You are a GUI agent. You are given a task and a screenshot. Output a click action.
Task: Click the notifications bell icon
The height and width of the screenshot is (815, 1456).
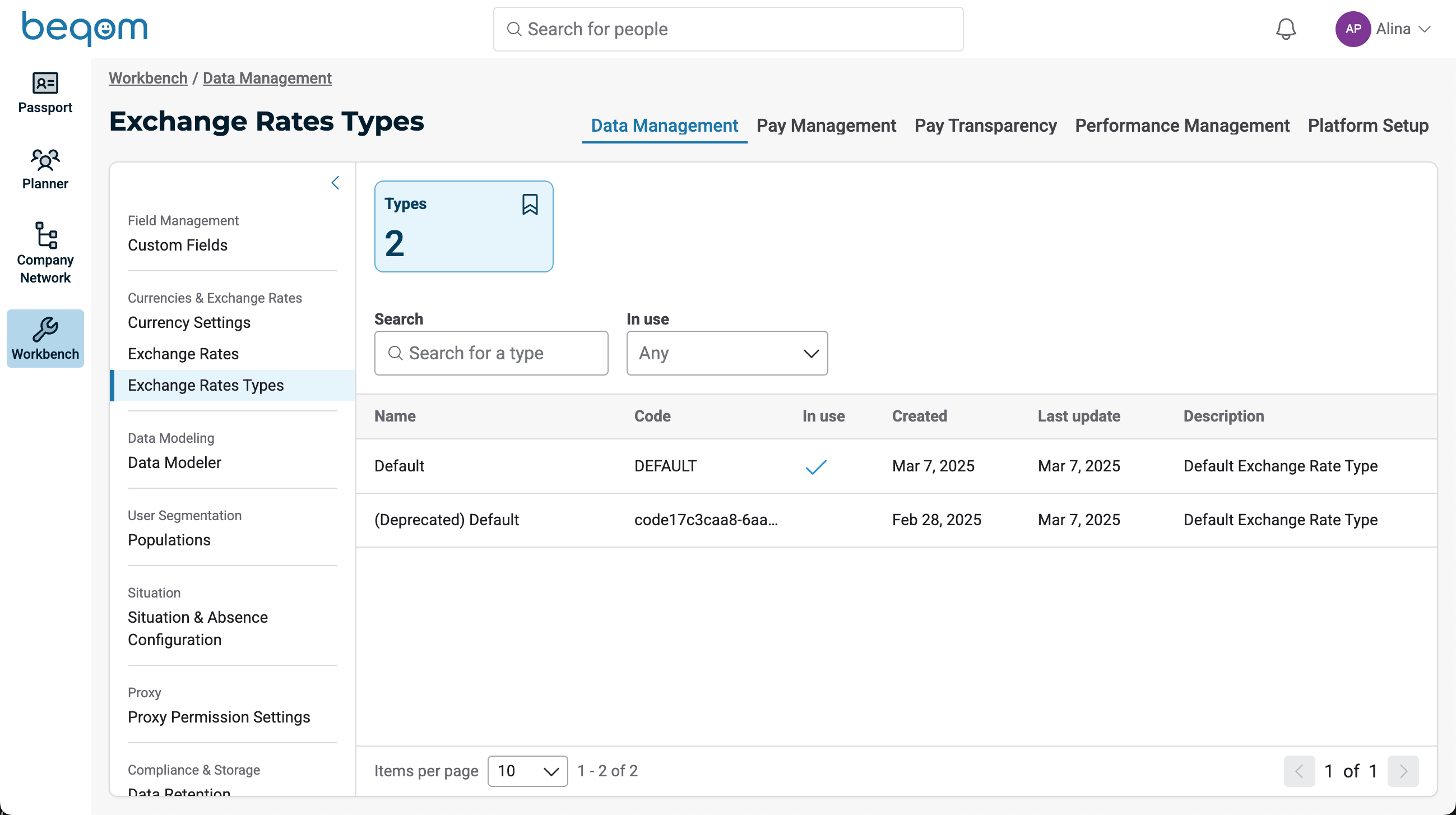1285,29
